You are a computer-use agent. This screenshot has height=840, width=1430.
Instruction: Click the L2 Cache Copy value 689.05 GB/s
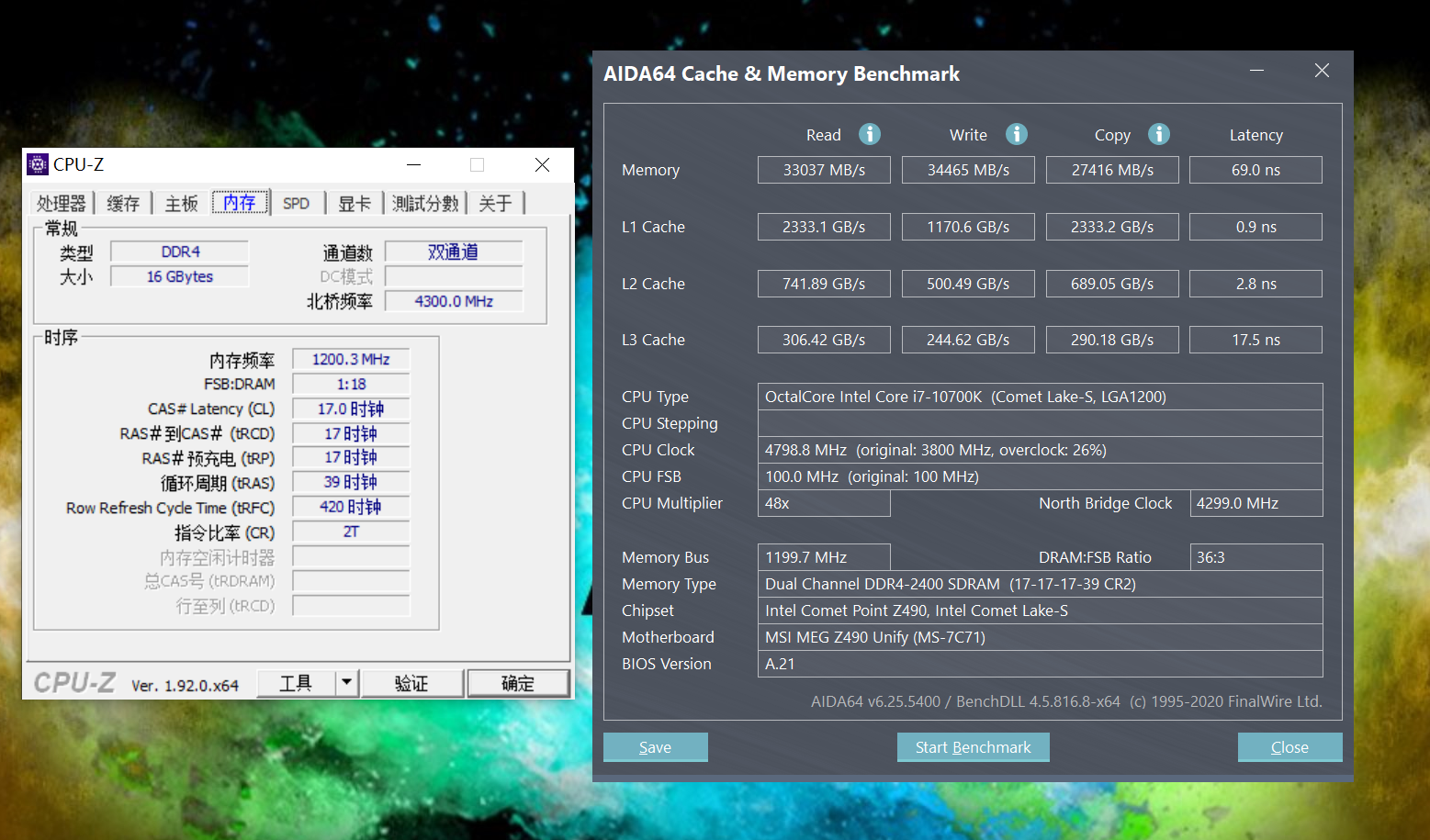click(1112, 284)
